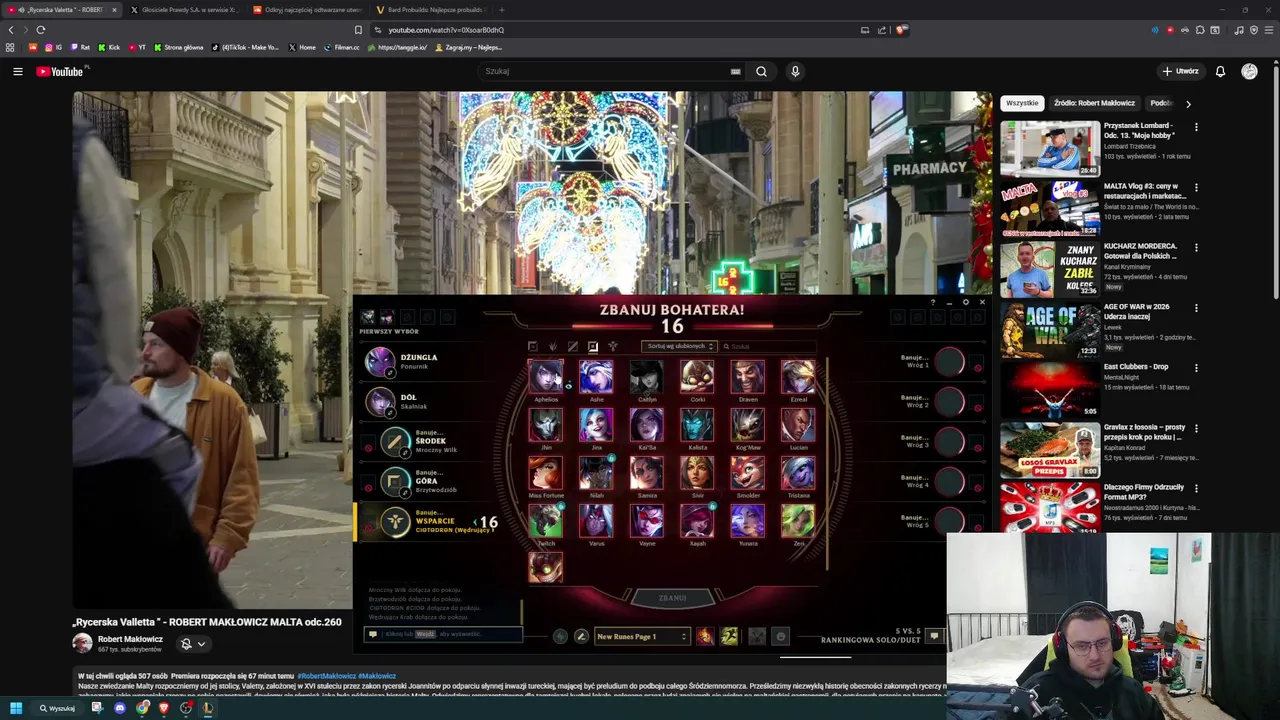The height and width of the screenshot is (720, 1280).
Task: Click the Jinx champion portrait
Action: [596, 425]
